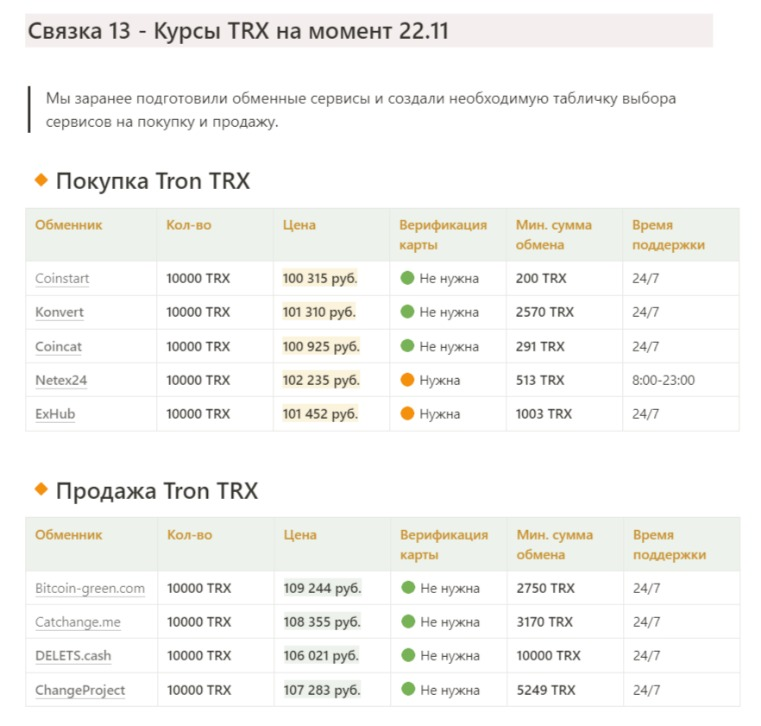Open the Coinstart exchanger link
Image resolution: width=761 pixels, height=726 pixels.
(62, 278)
